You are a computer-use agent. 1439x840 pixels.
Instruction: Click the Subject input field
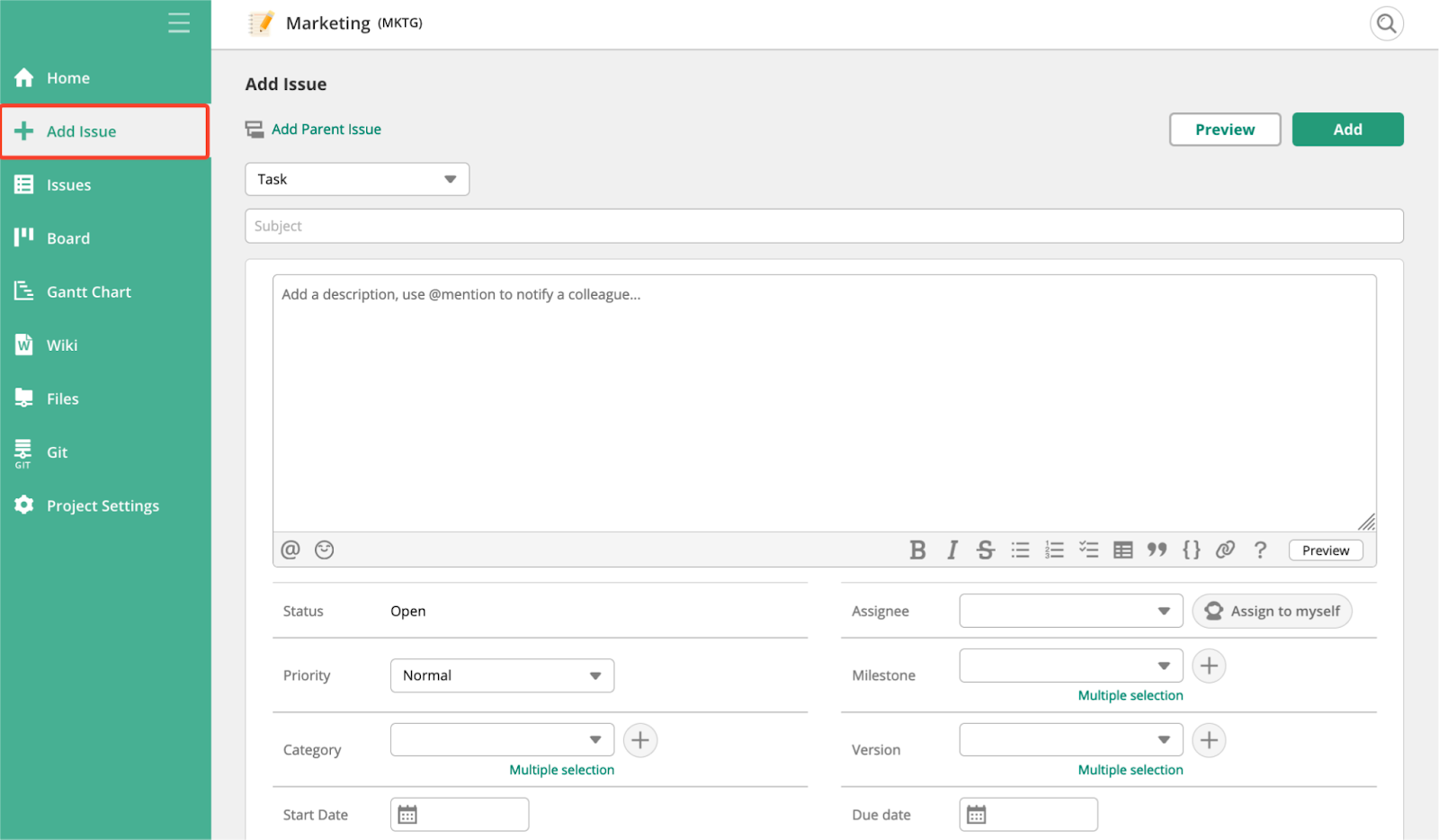pyautogui.click(x=824, y=226)
